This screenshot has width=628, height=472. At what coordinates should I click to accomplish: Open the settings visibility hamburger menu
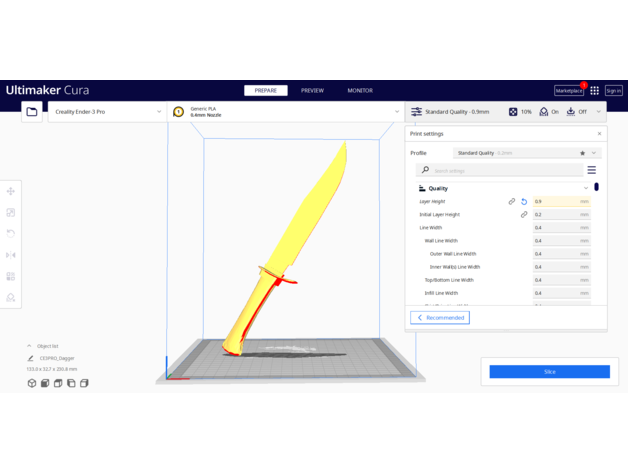591,171
